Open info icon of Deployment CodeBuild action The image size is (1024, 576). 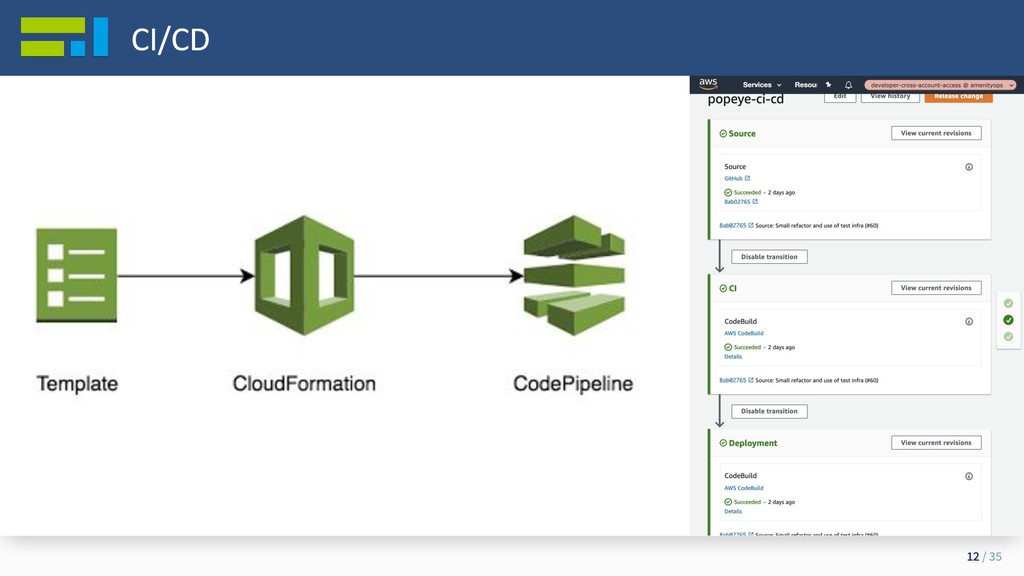(969, 477)
